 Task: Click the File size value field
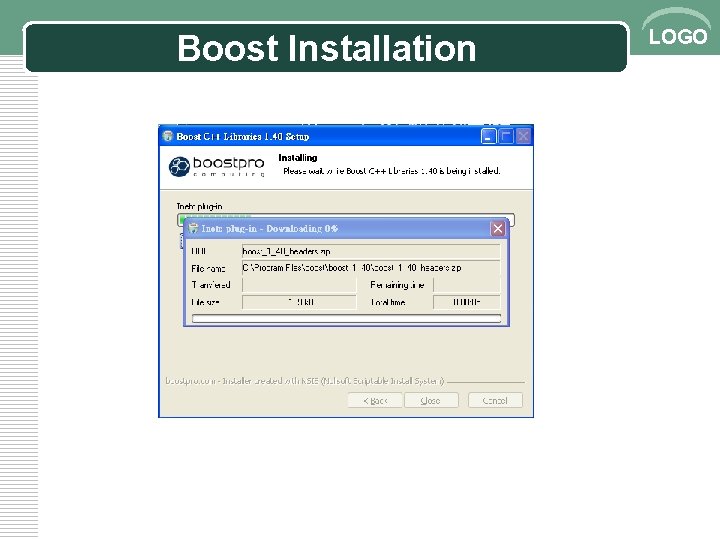tap(299, 302)
